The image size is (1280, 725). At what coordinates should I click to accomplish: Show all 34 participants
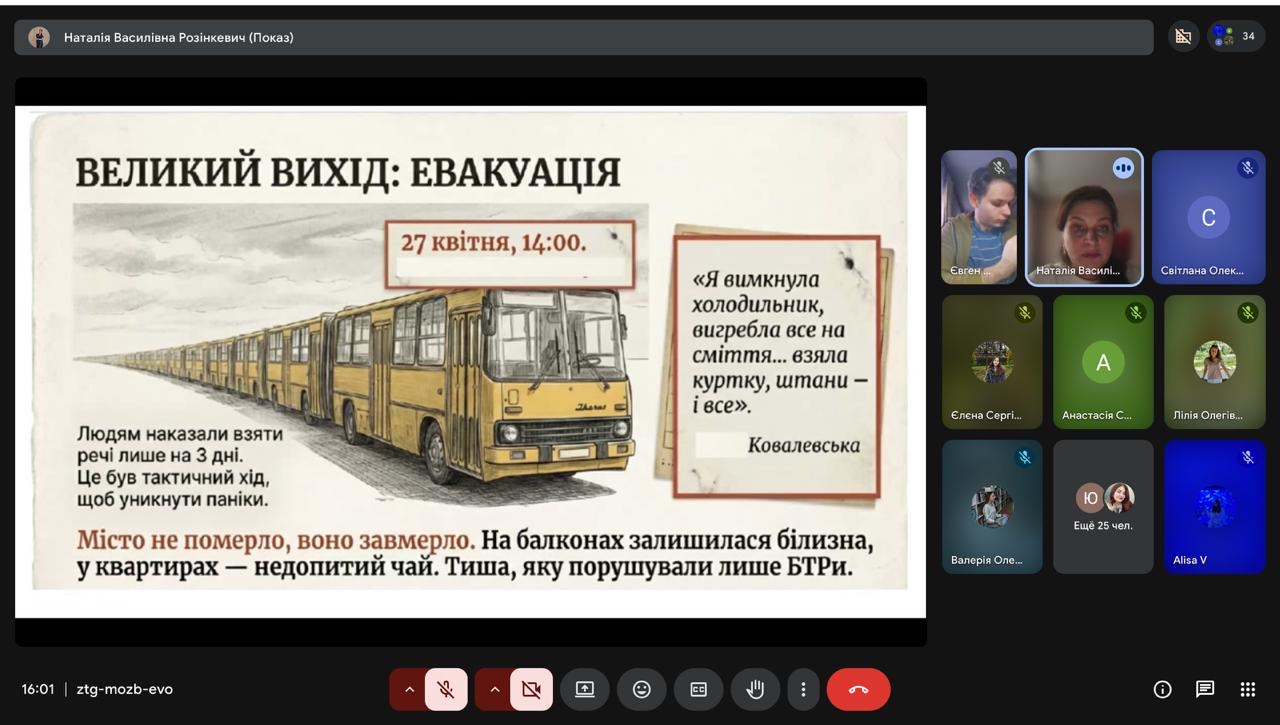pos(1236,37)
